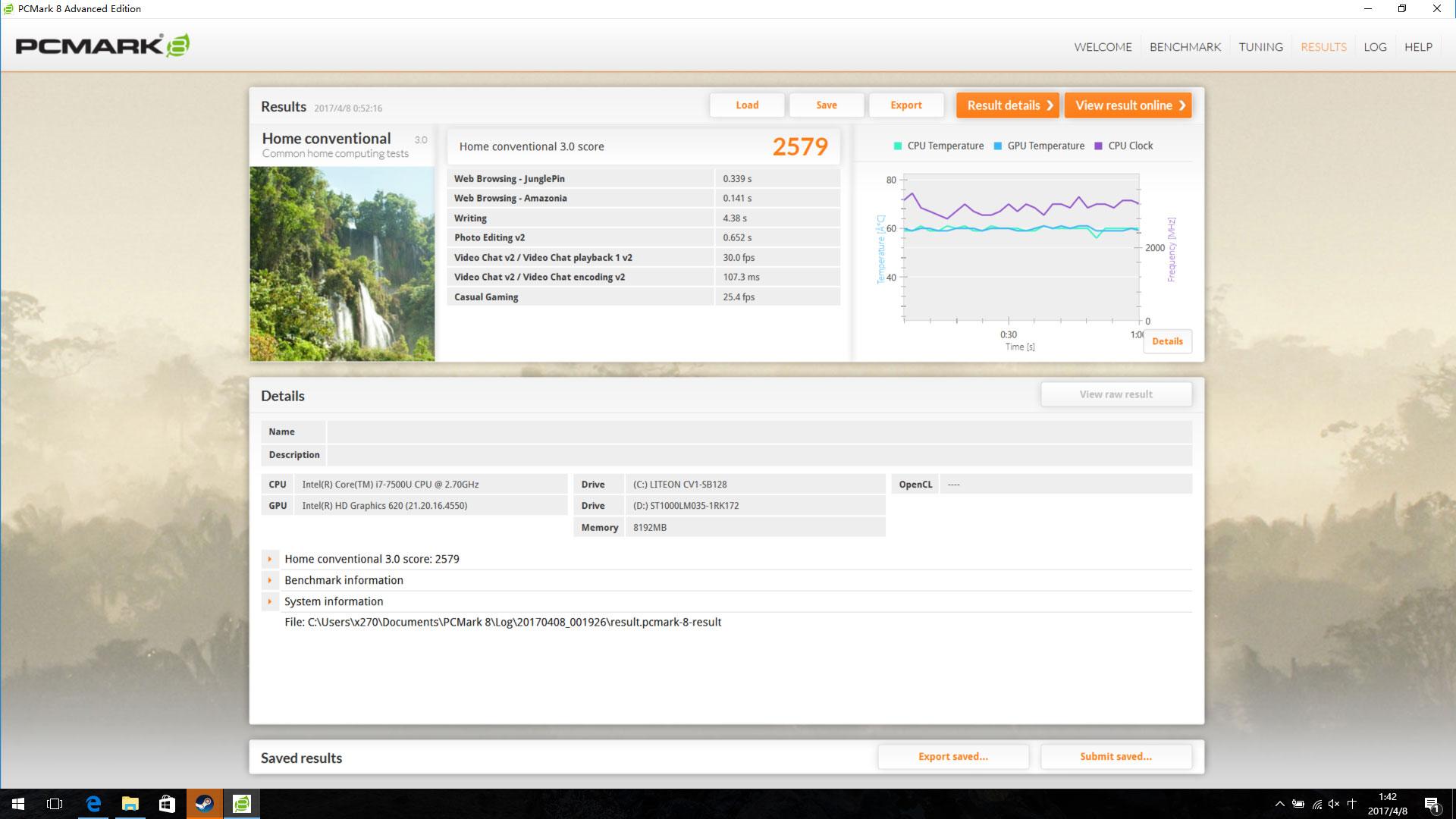Image resolution: width=1456 pixels, height=819 pixels.
Task: Toggle CPU Clock legend series
Action: 1124,146
